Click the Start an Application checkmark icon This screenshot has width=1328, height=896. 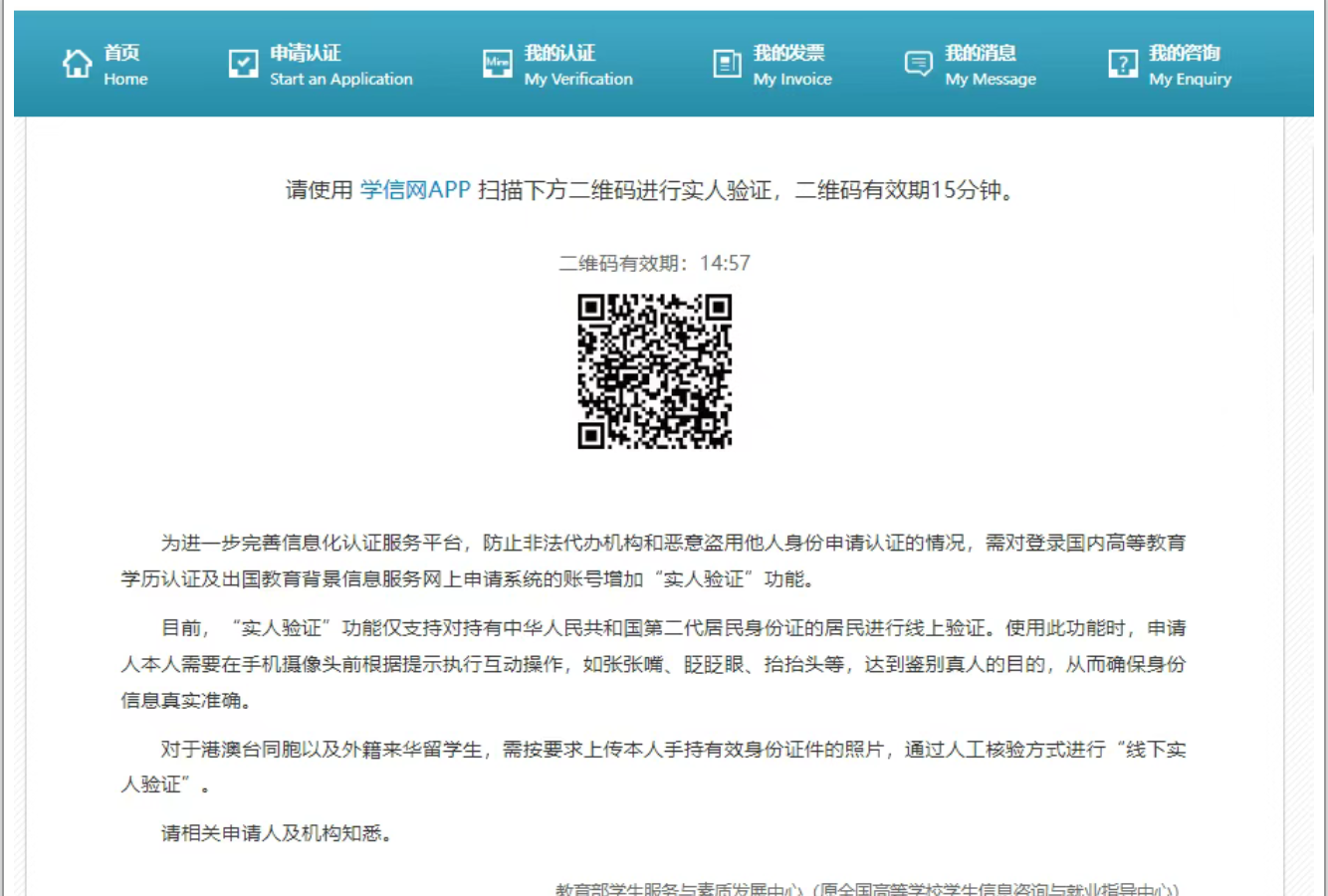[243, 64]
